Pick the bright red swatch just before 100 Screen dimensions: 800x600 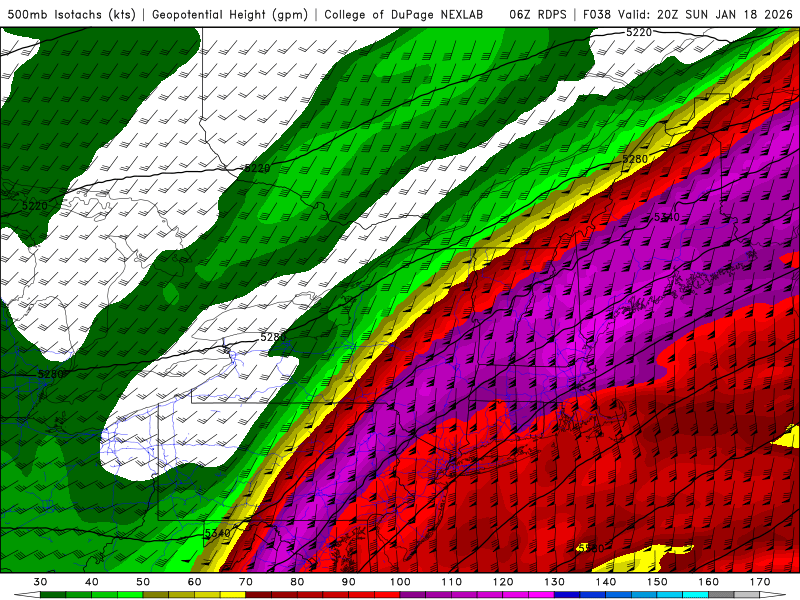pyautogui.click(x=387, y=595)
